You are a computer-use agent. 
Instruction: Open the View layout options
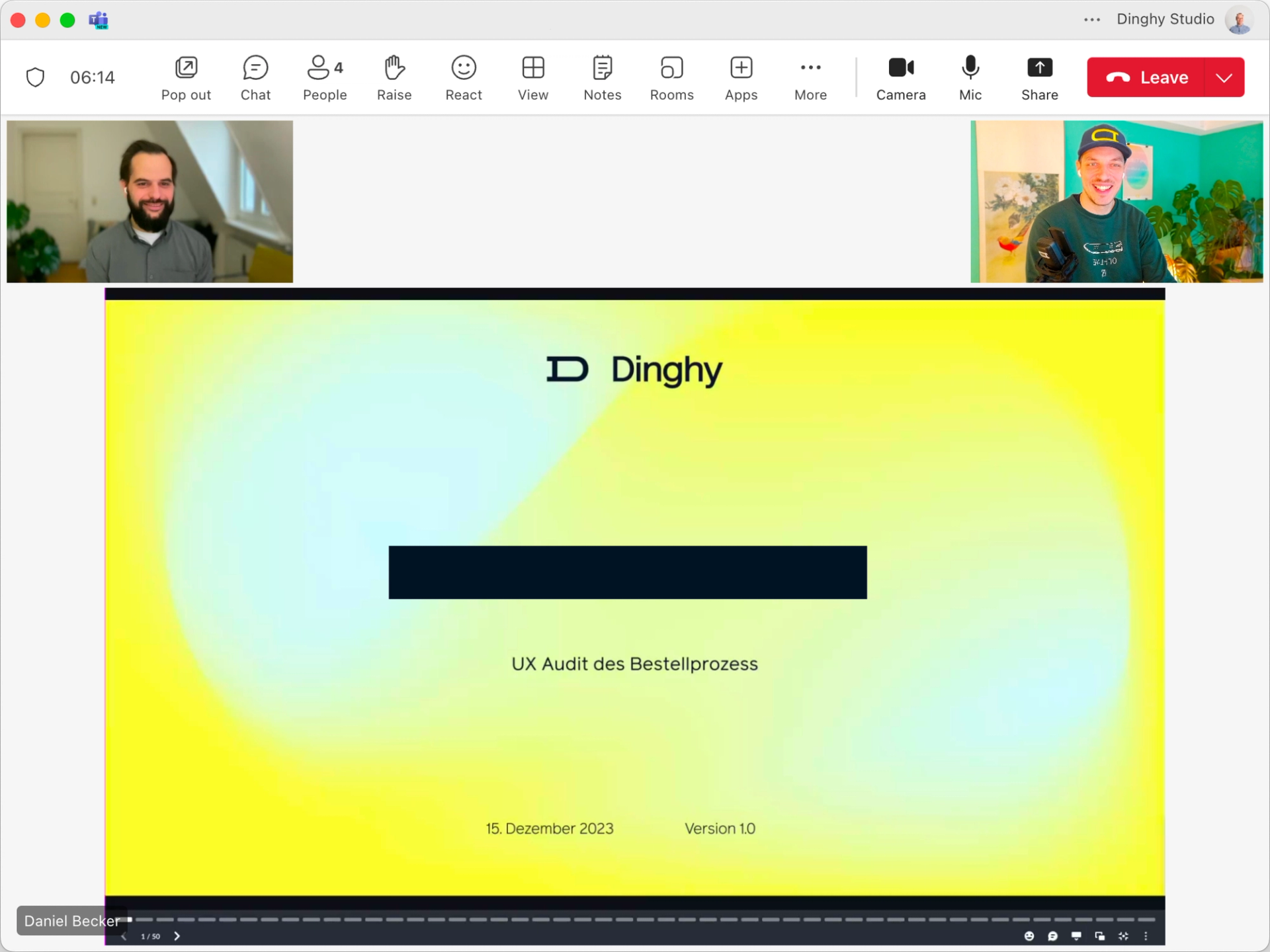[x=532, y=78]
